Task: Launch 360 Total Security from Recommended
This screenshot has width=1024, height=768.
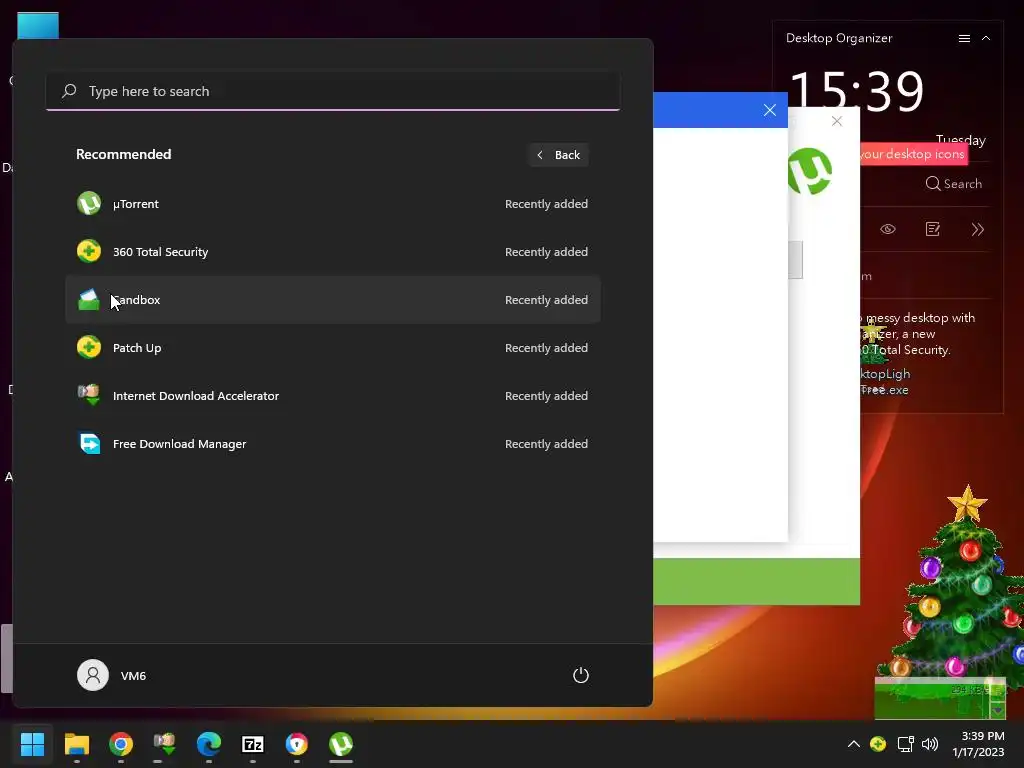Action: coord(332,251)
